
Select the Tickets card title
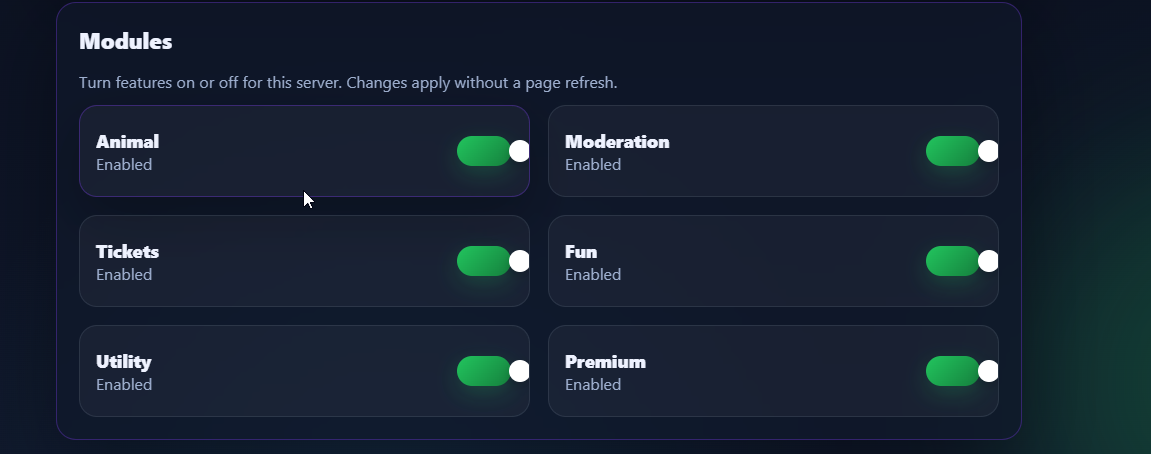127,252
